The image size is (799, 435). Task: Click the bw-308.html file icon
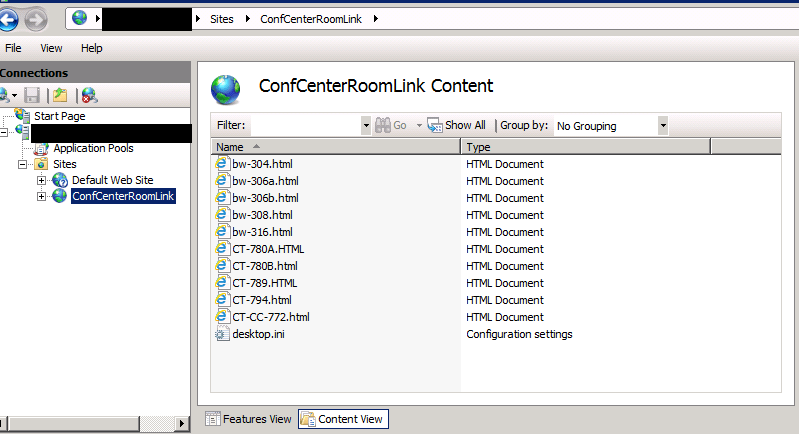coord(222,214)
